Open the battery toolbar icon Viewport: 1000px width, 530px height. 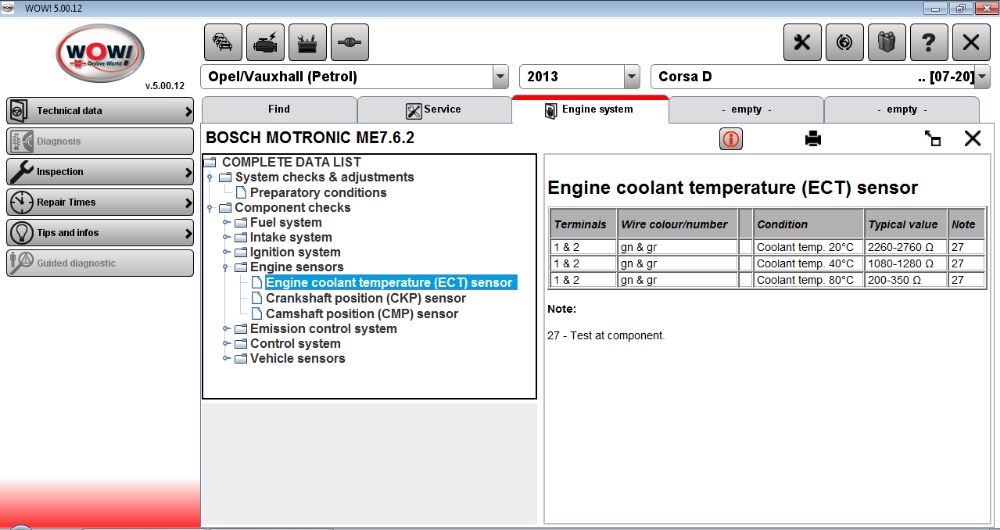click(x=307, y=42)
